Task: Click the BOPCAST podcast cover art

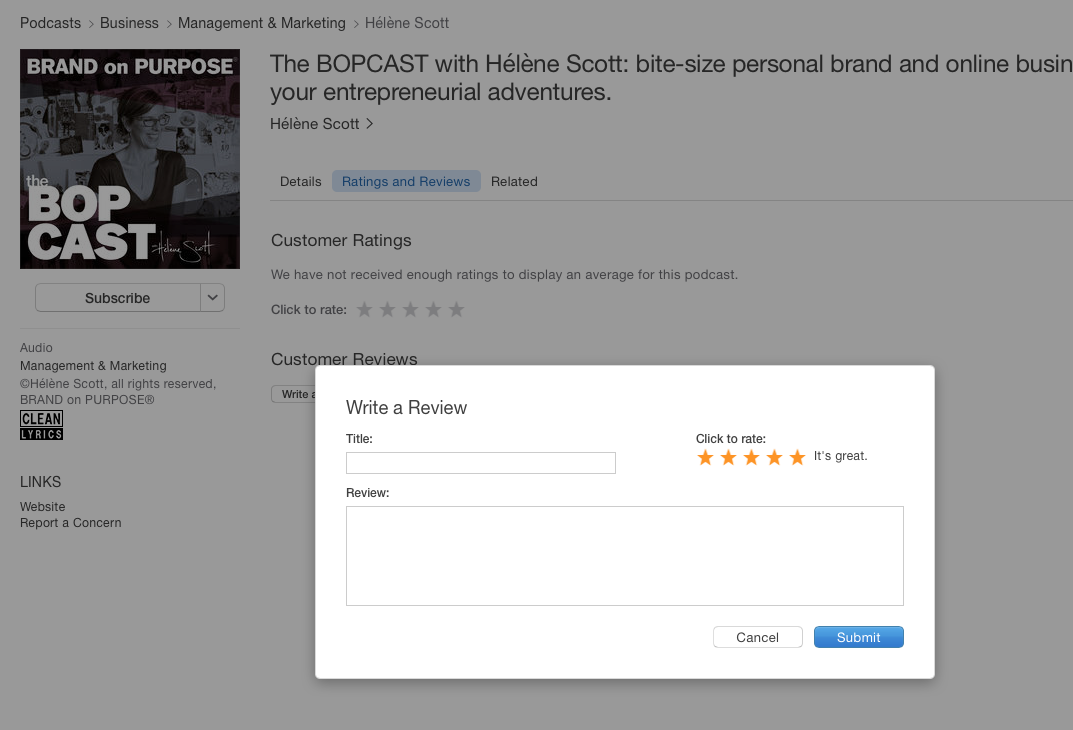Action: (x=130, y=159)
